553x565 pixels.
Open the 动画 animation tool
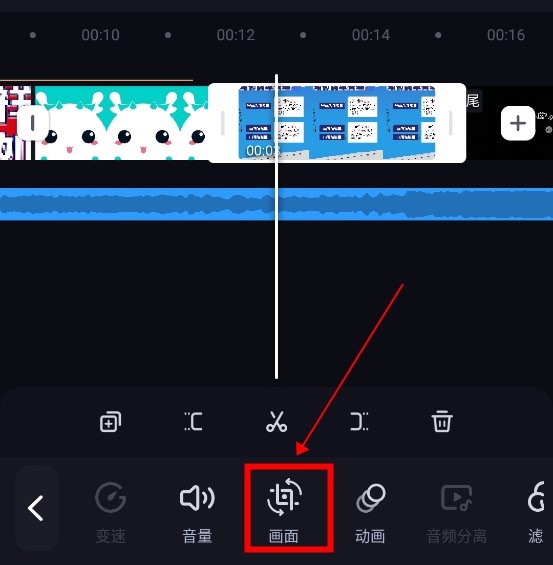tap(370, 512)
